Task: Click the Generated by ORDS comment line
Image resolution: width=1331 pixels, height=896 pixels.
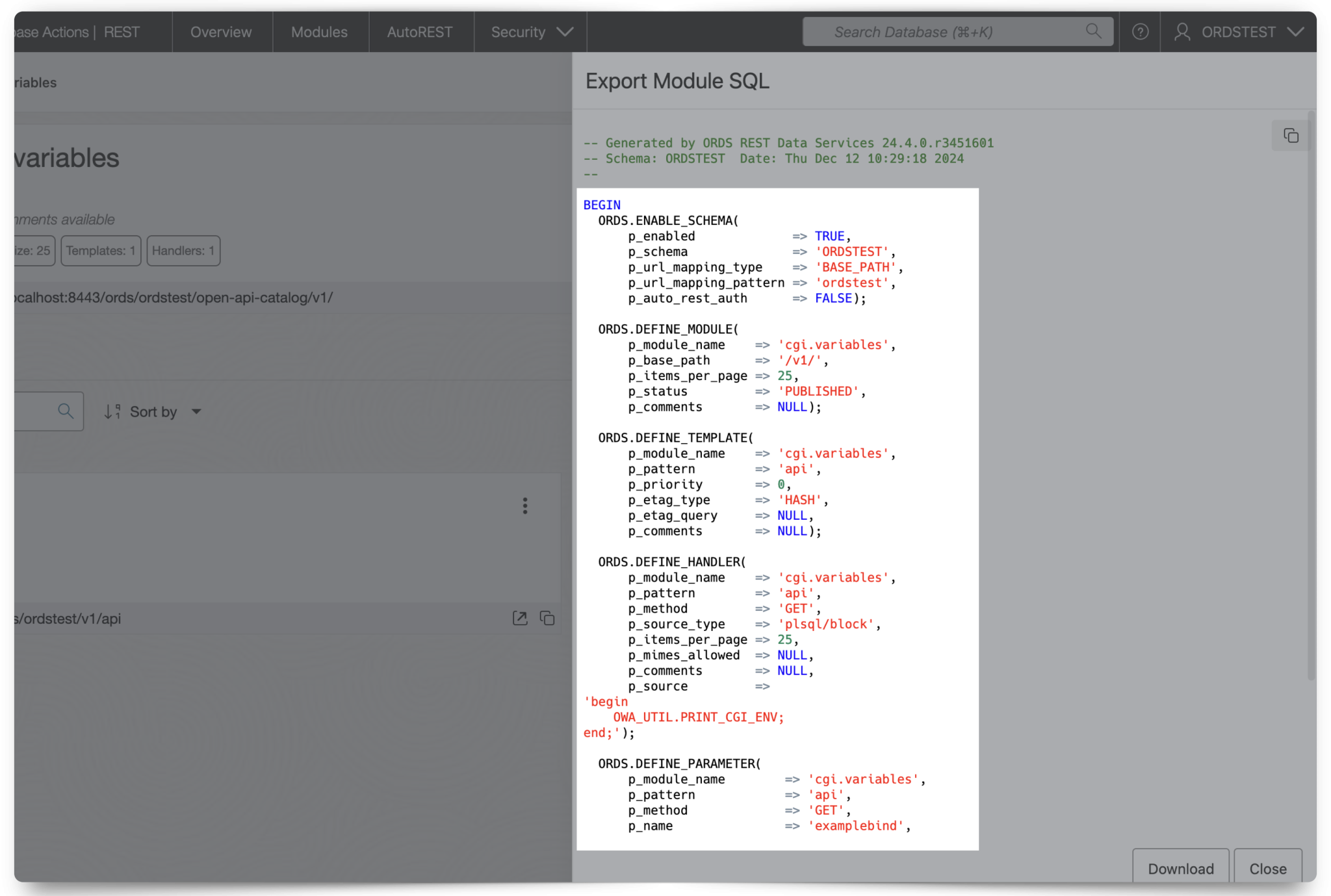Action: click(x=788, y=143)
